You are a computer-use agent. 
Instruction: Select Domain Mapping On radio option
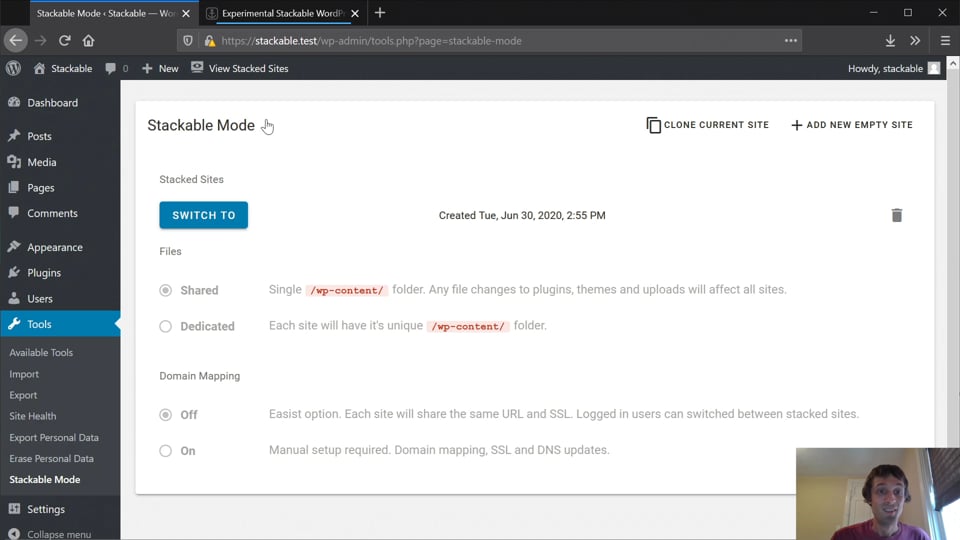[165, 451]
